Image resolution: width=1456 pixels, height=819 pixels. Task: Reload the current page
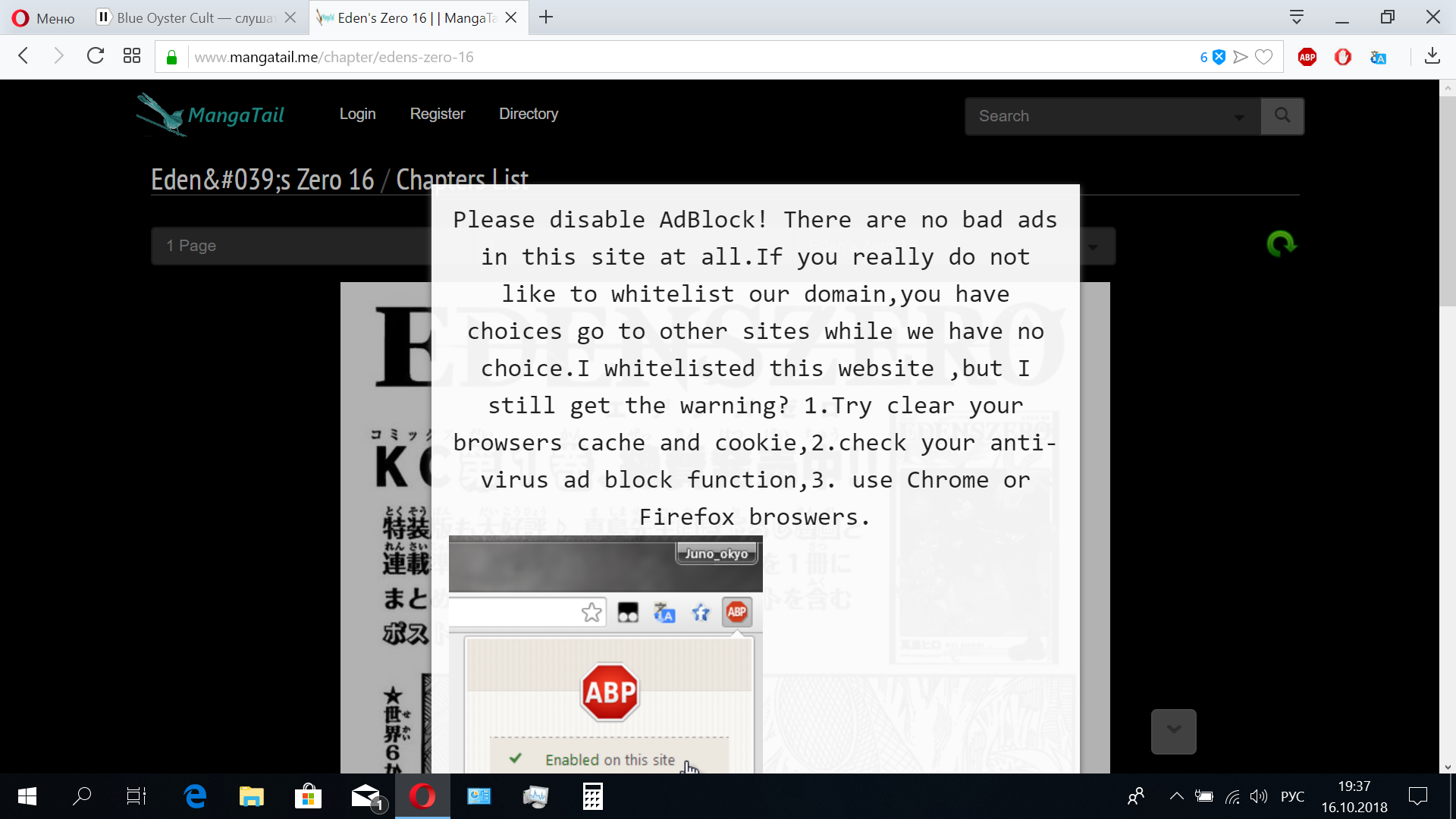[95, 56]
